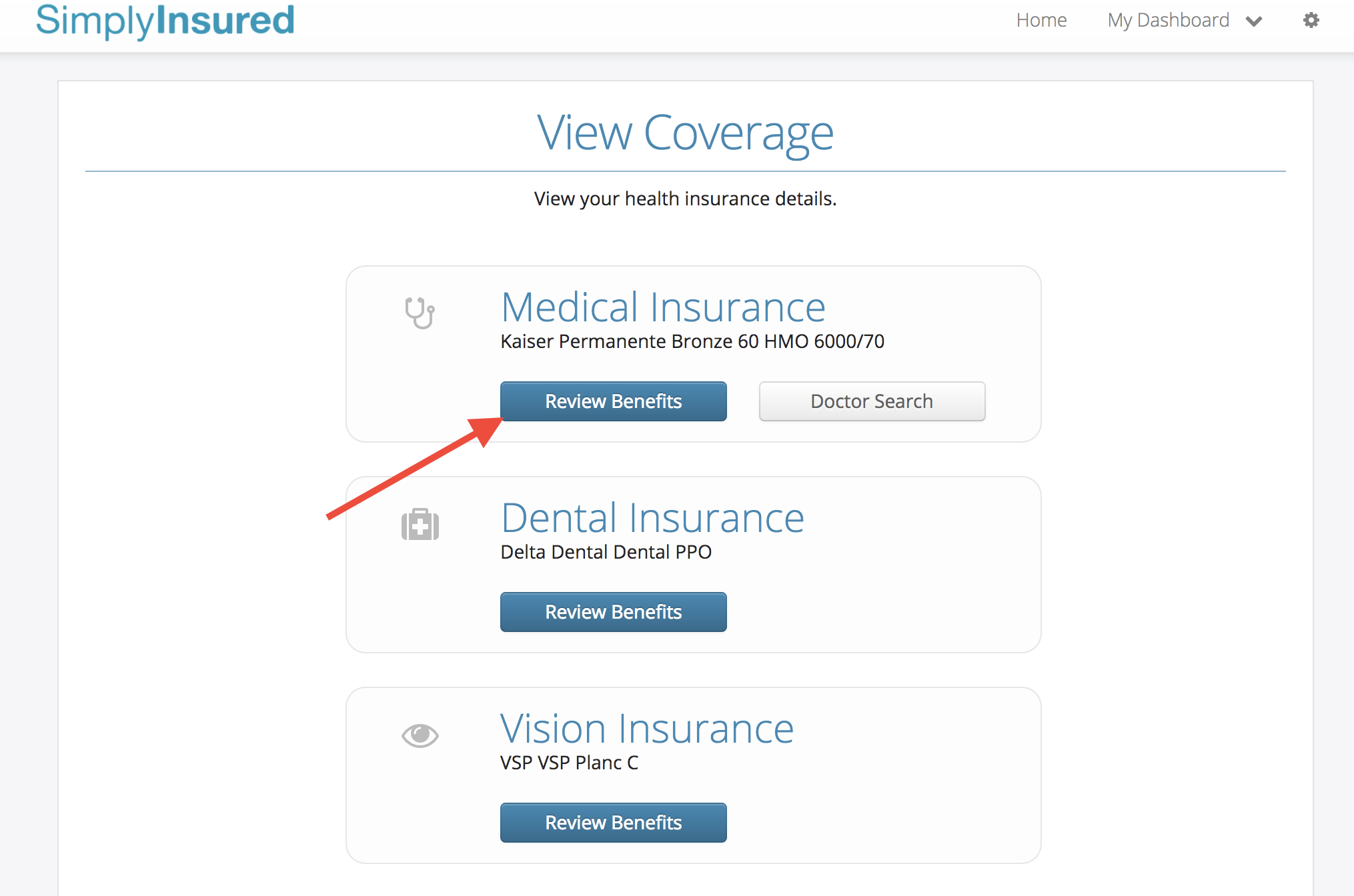Review Benefits for Dental Insurance
This screenshot has height=896, width=1354.
pyautogui.click(x=613, y=611)
